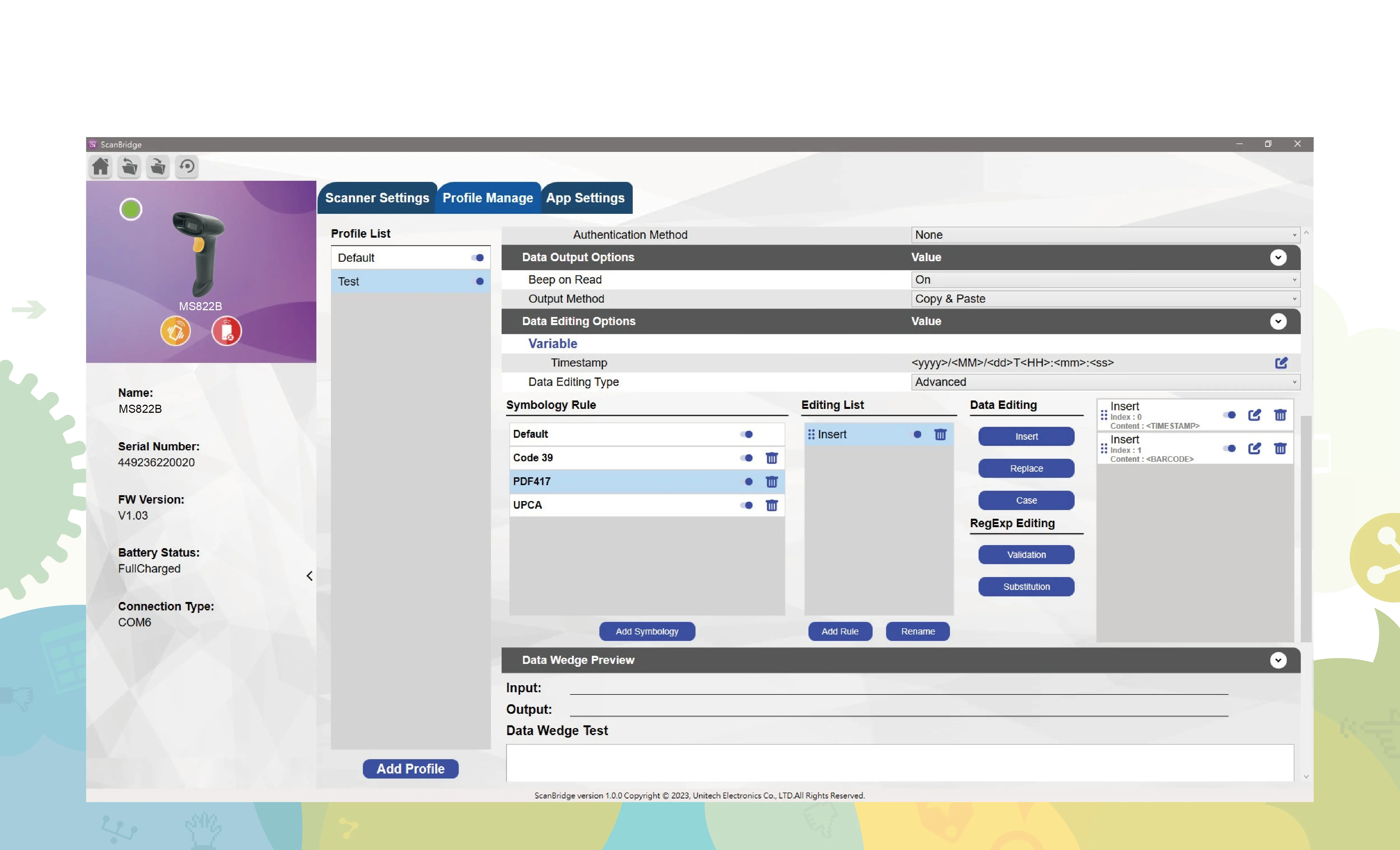The height and width of the screenshot is (850, 1400).
Task: Click drag handle of Insert Index 1 entry
Action: tap(1104, 449)
